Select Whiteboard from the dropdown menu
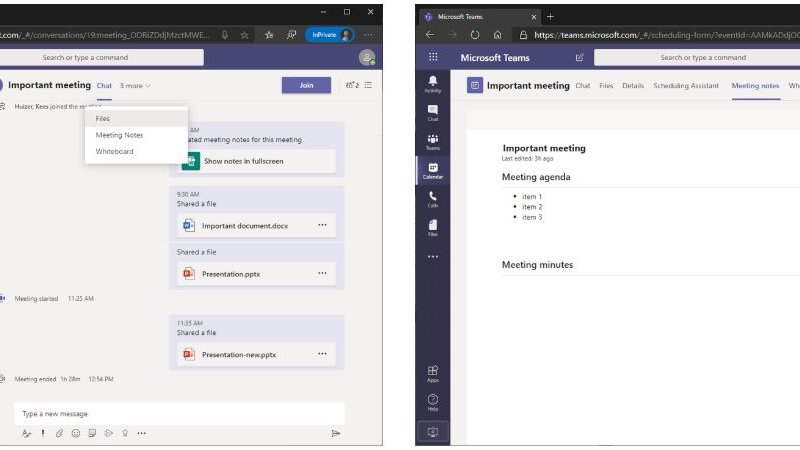 click(136, 152)
